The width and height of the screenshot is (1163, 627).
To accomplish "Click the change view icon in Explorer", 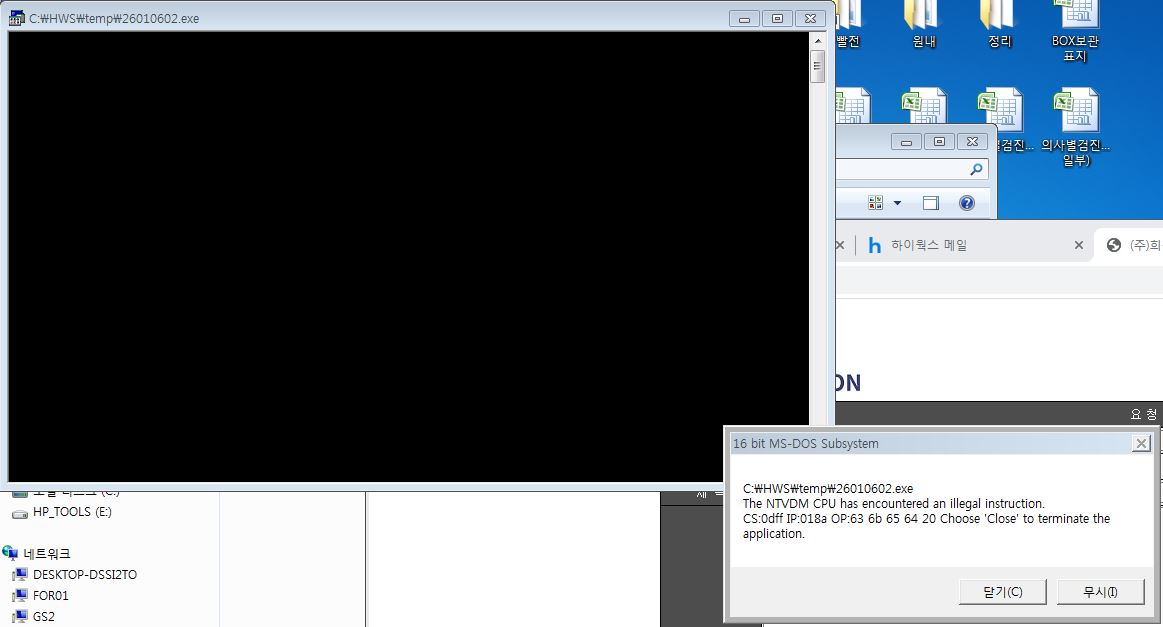I will coord(875,203).
